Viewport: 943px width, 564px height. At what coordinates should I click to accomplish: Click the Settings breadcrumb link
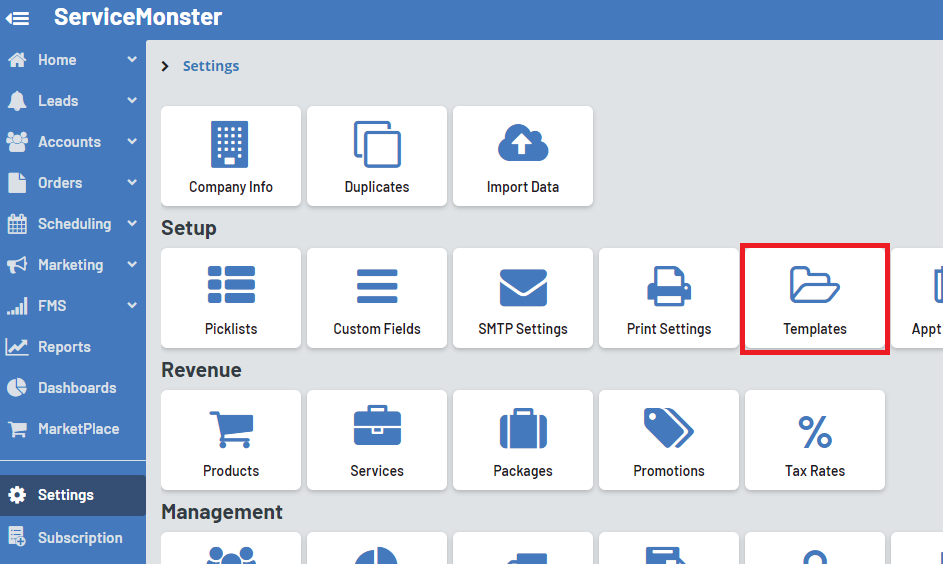click(210, 66)
